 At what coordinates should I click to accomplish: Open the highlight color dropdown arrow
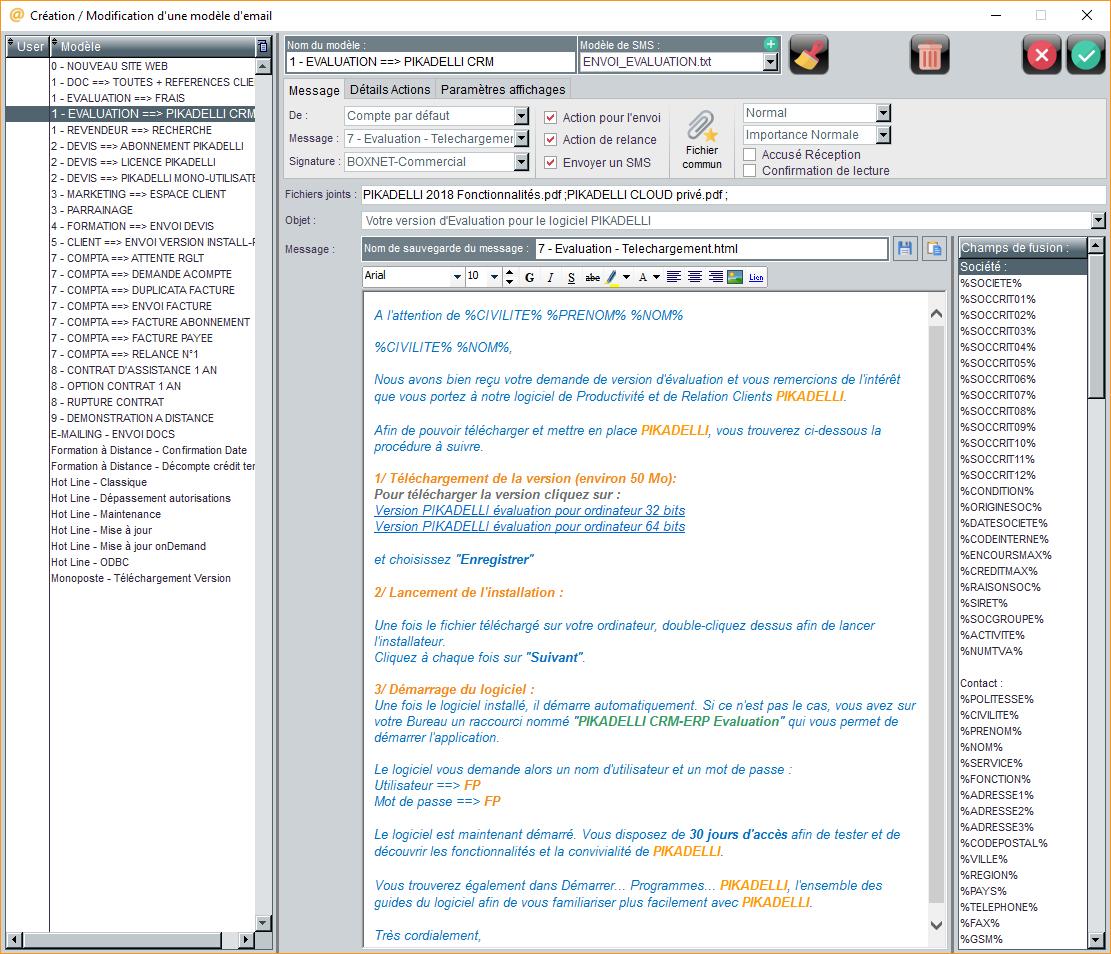coord(626,277)
